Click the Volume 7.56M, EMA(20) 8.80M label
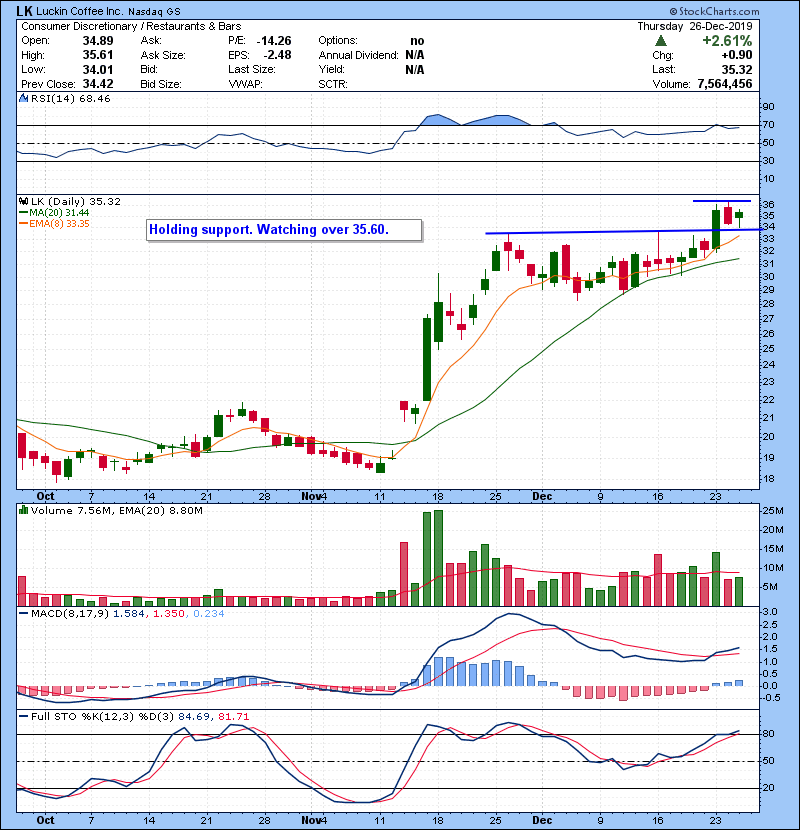This screenshot has height=830, width=800. point(116,510)
